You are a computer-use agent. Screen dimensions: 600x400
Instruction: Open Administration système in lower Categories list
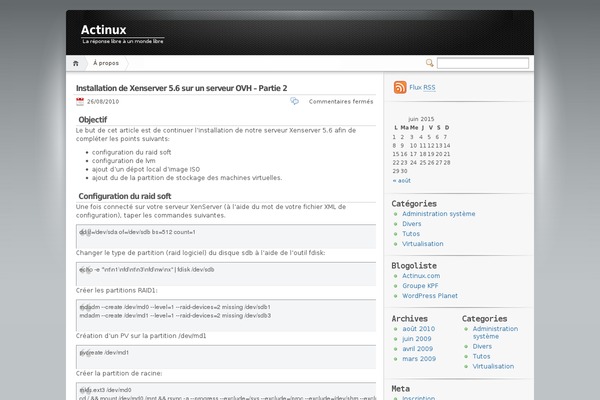pyautogui.click(x=495, y=332)
